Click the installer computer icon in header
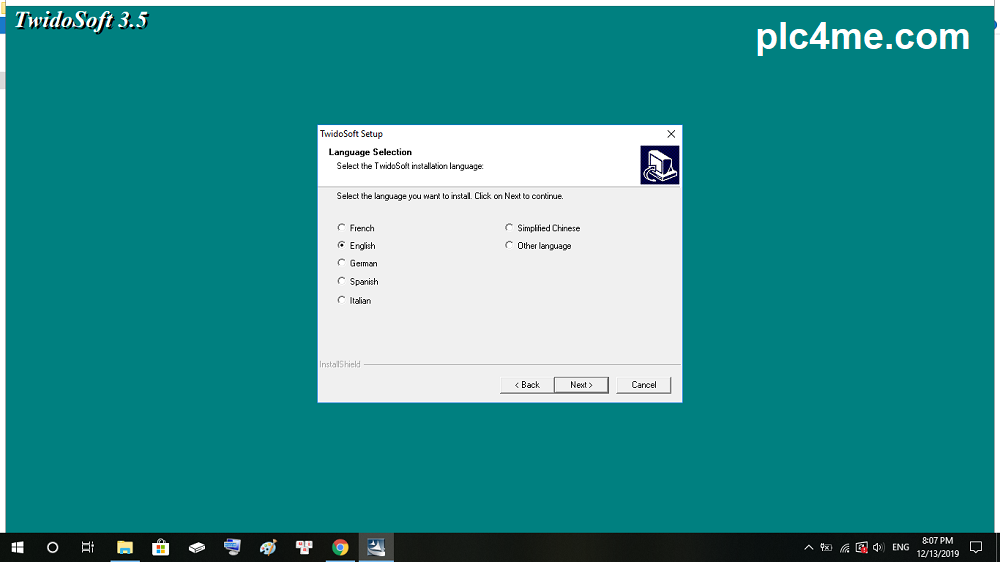Viewport: 1000px width, 562px height. [659, 165]
